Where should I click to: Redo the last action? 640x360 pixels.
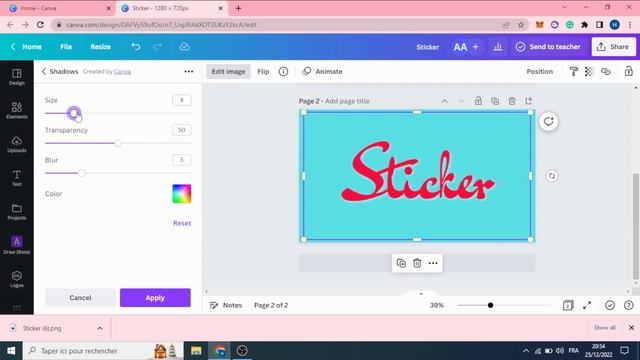pos(158,47)
